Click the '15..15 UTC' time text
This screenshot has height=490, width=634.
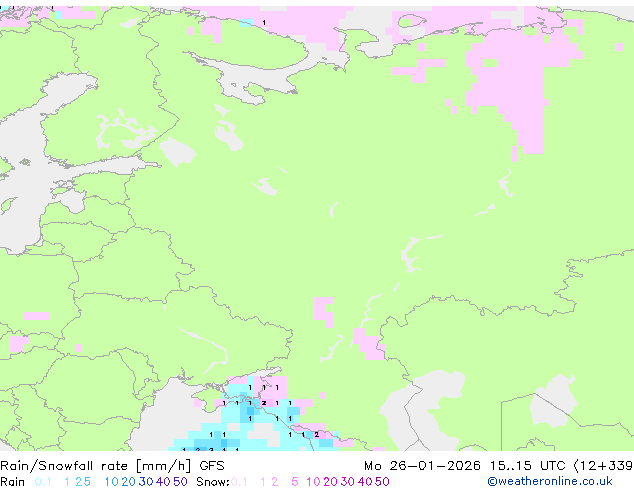[x=528, y=466]
